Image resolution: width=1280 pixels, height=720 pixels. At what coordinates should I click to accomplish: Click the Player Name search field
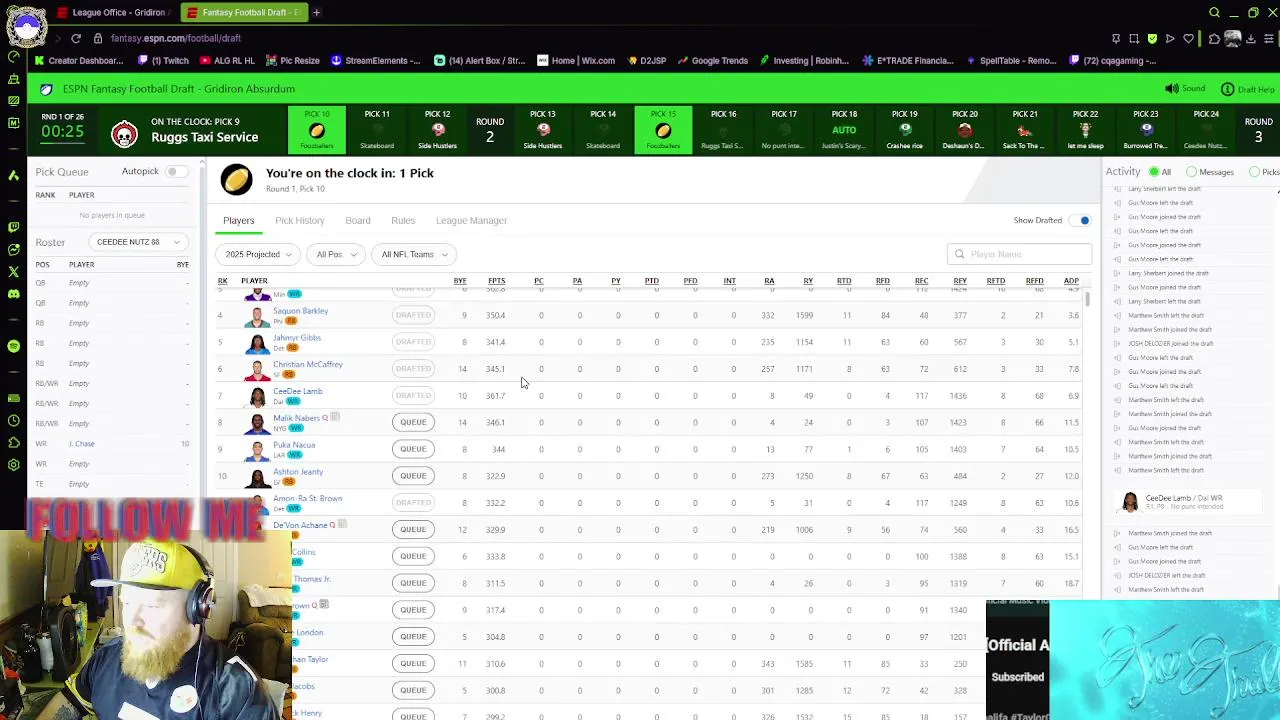1019,254
